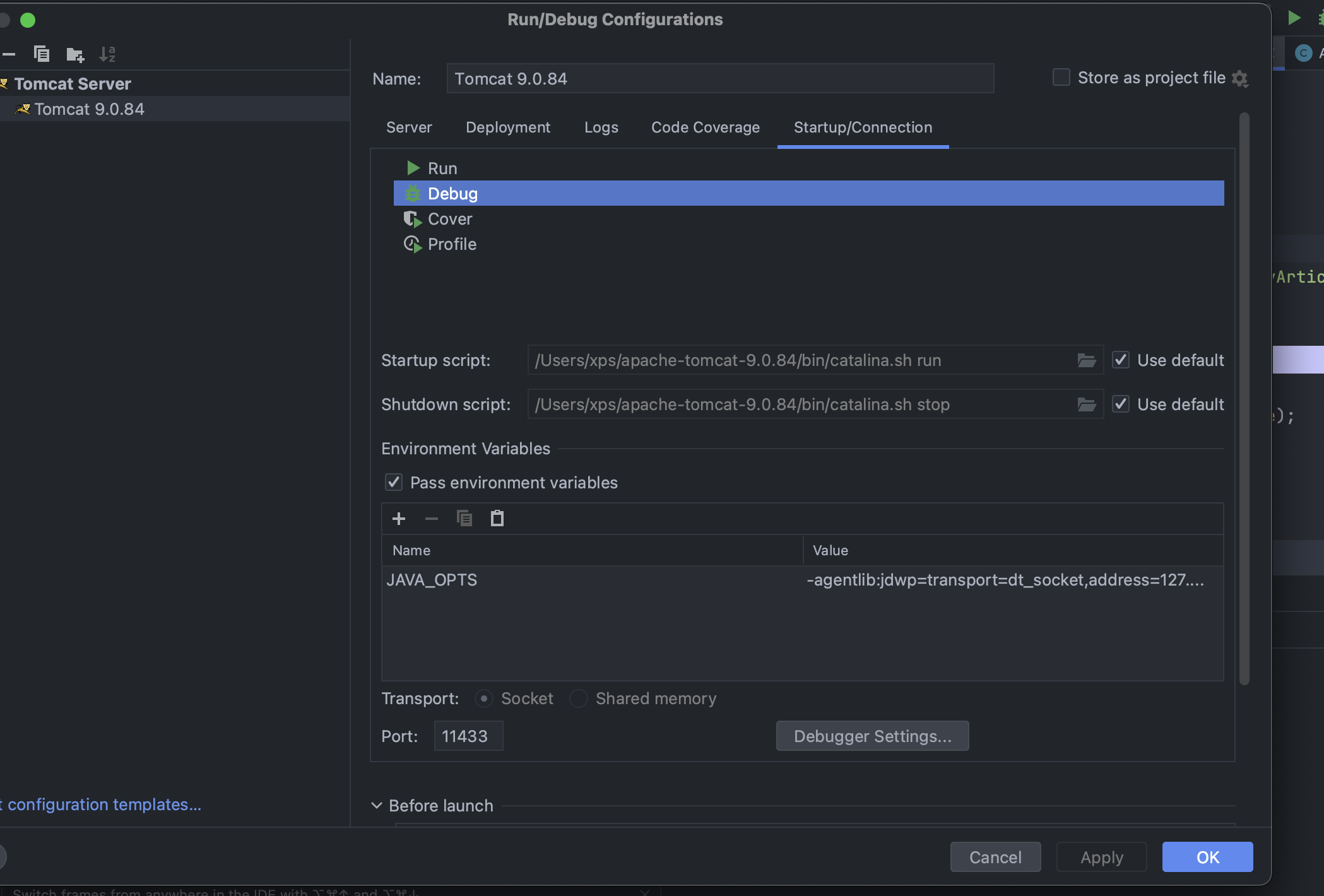Open Debugger Settings
The width and height of the screenshot is (1324, 896).
pyautogui.click(x=872, y=736)
